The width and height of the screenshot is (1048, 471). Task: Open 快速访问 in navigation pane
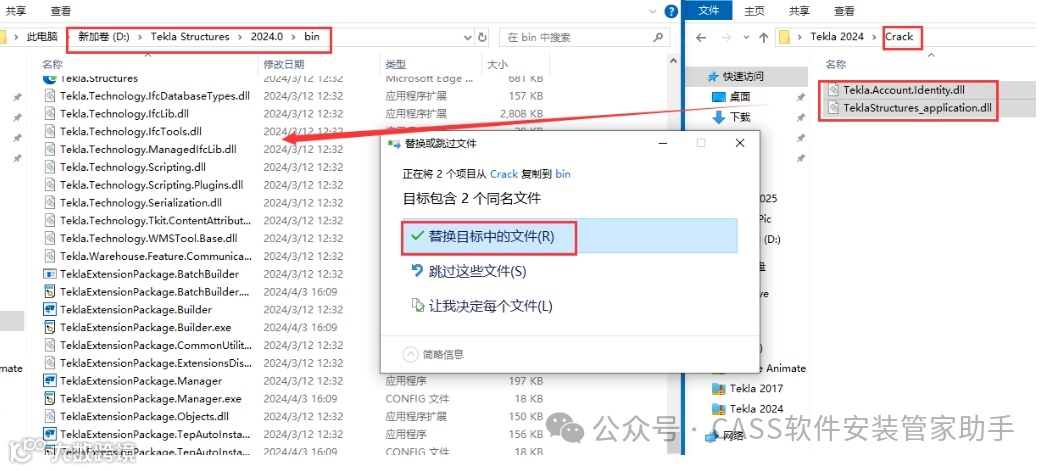743,77
